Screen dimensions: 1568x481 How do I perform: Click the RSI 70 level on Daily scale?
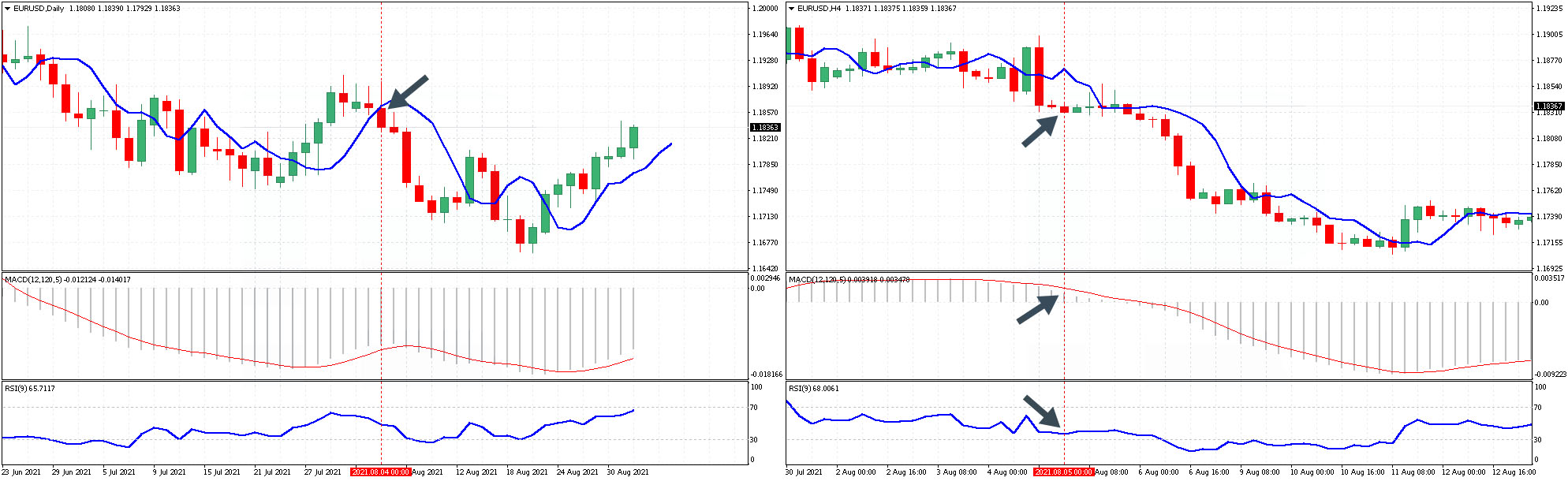coord(754,407)
